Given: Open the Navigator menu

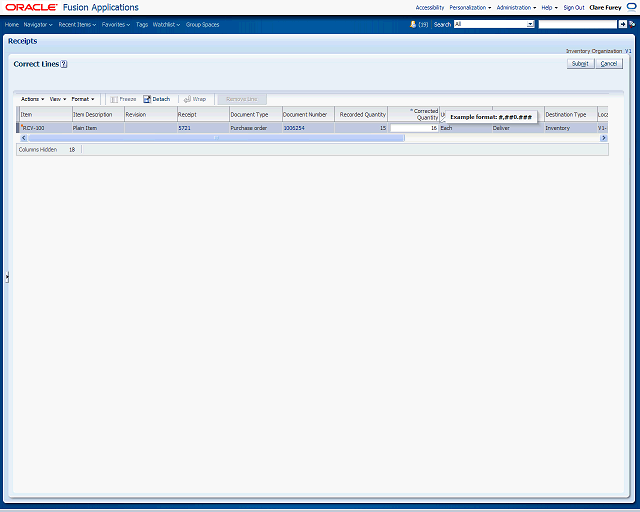Looking at the screenshot, I should click(x=38, y=24).
